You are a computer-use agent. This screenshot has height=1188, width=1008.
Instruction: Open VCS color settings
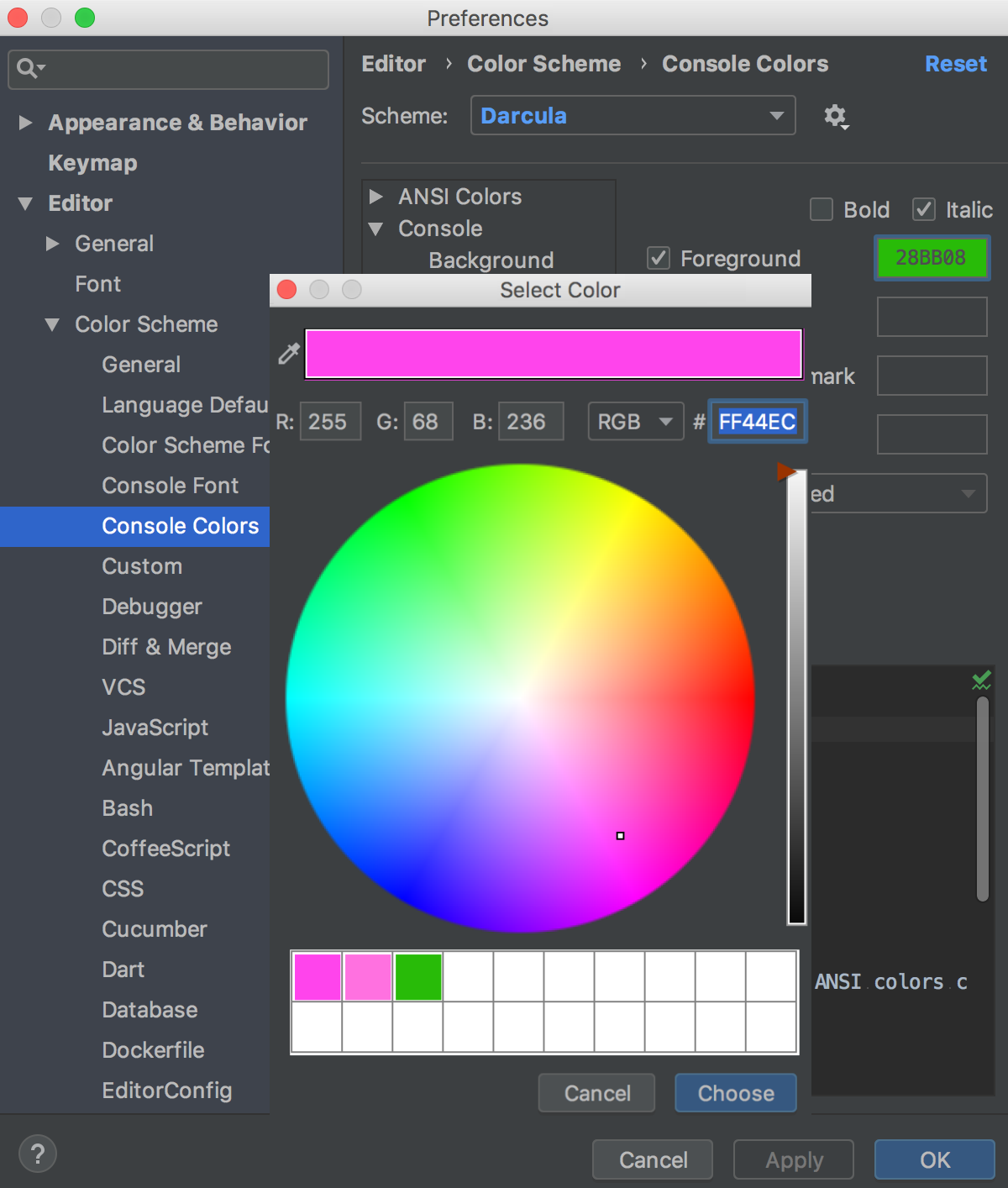coord(123,687)
